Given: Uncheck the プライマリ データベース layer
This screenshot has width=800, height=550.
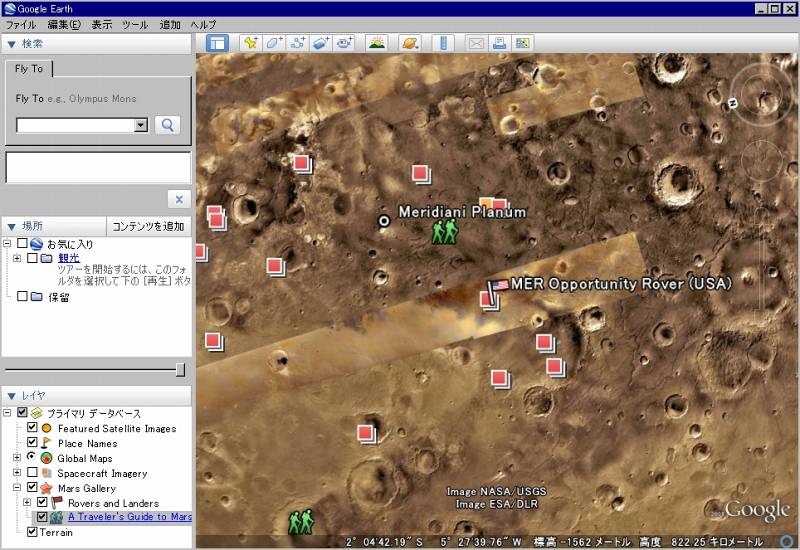Looking at the screenshot, I should 22,412.
